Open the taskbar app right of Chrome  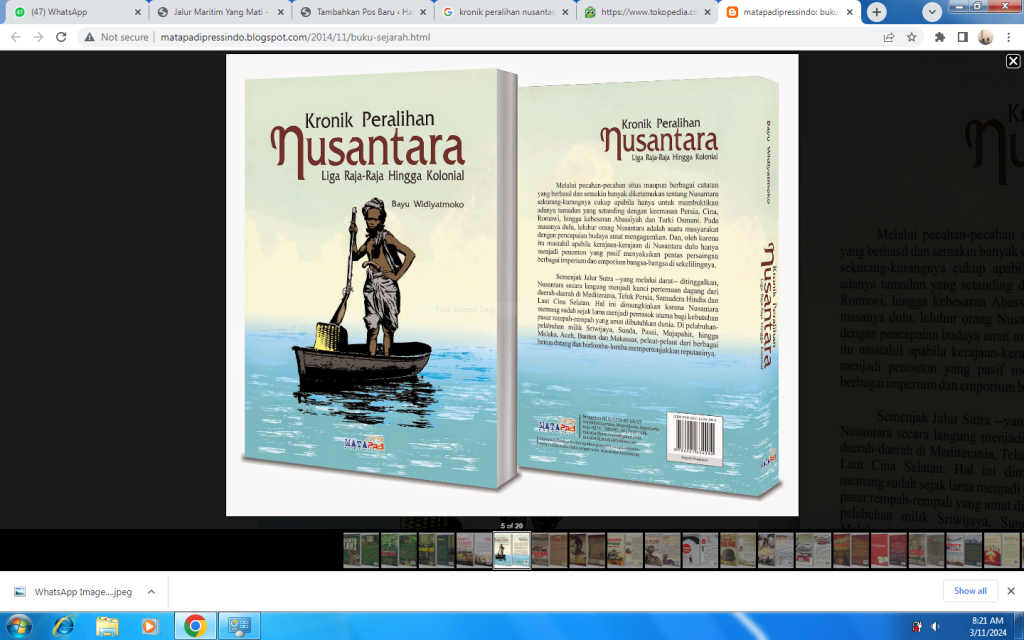pyautogui.click(x=239, y=626)
